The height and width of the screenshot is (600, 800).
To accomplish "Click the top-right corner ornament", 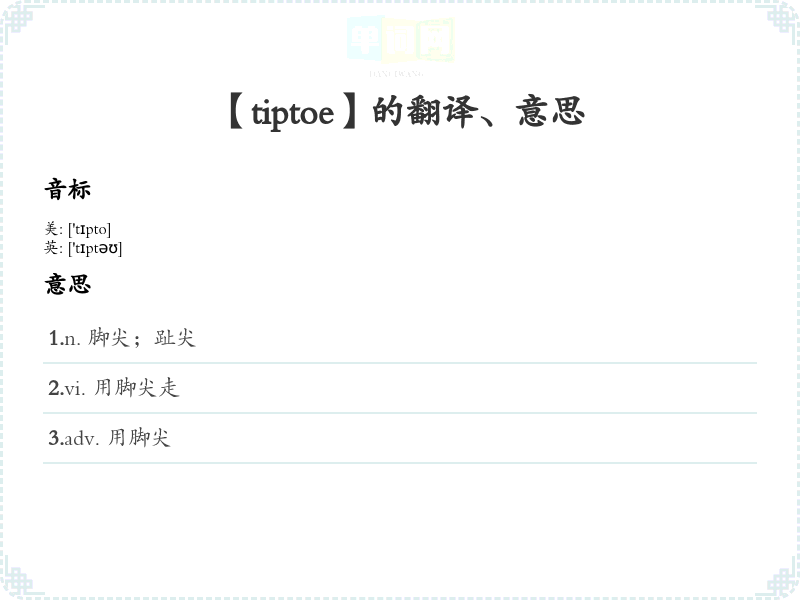I will pos(782,18).
